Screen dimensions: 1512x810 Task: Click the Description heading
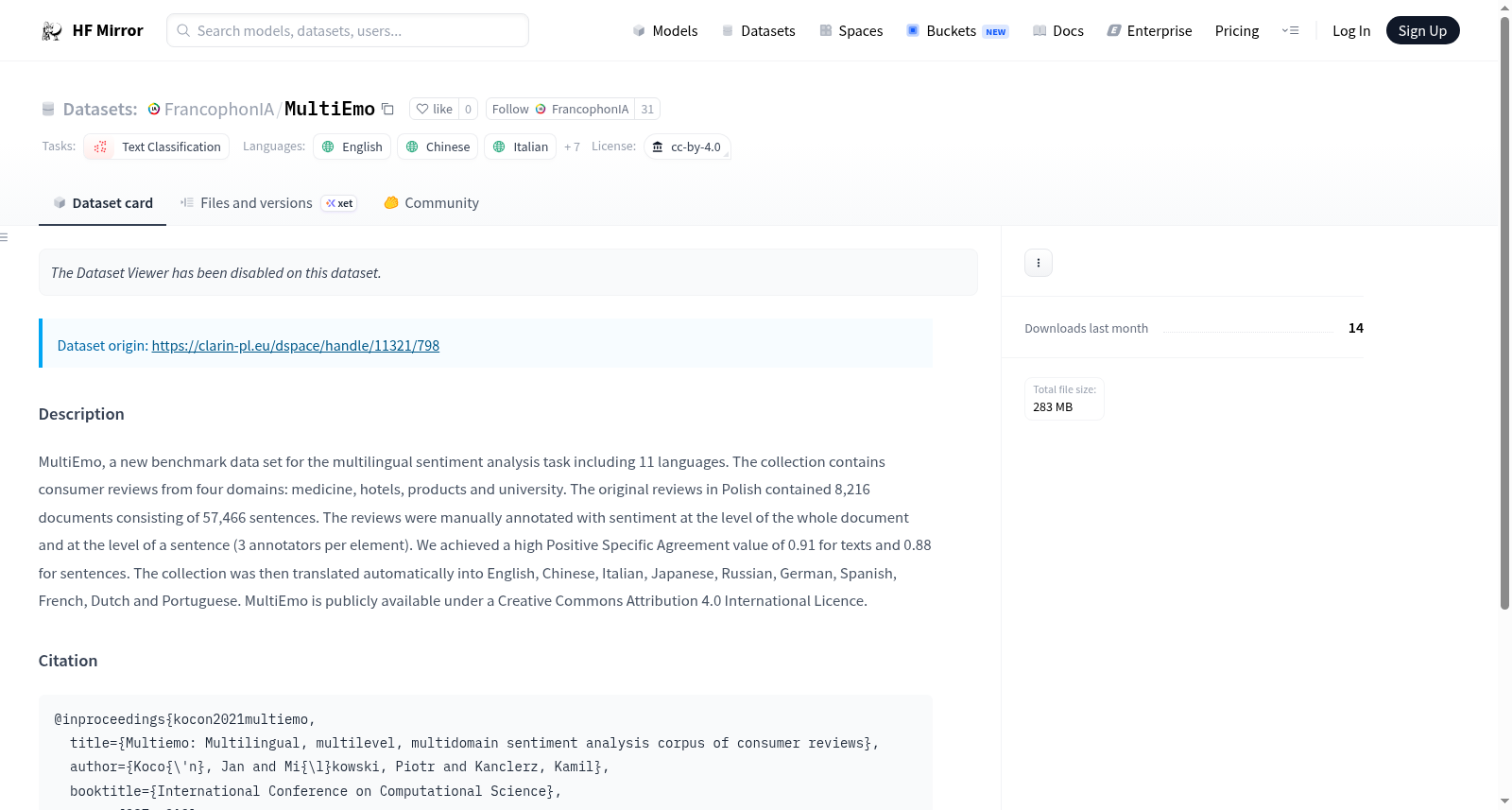(81, 414)
